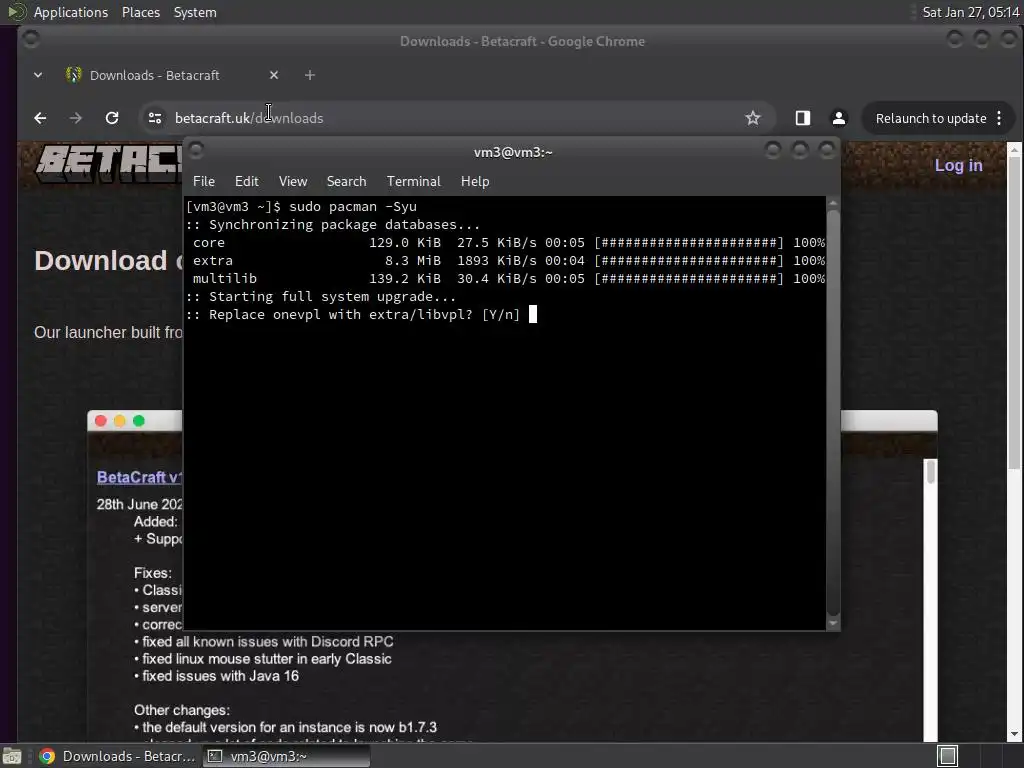Open terminal Edit menu
The image size is (1024, 768).
246,182
